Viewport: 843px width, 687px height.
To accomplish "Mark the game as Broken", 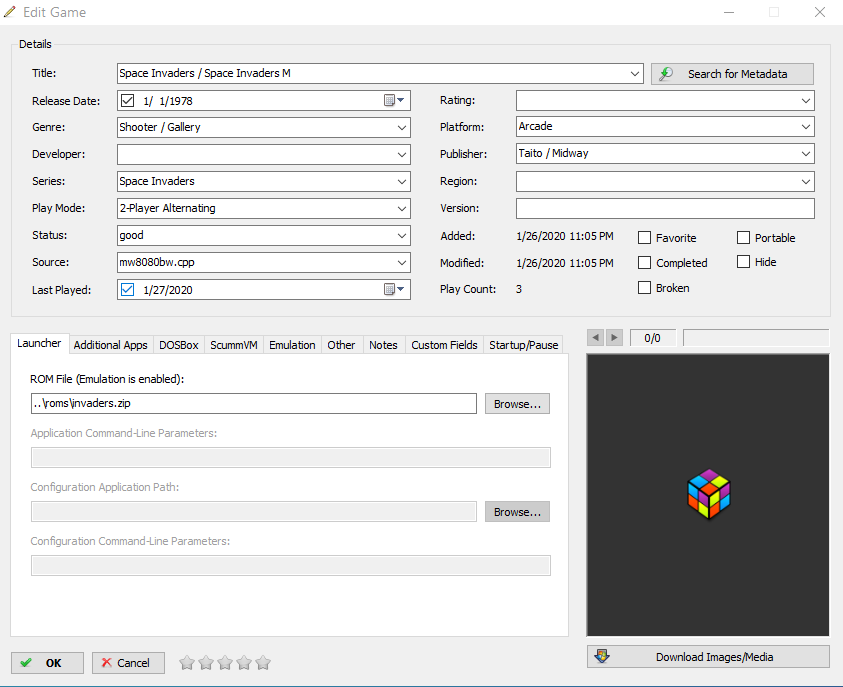I will click(x=644, y=288).
